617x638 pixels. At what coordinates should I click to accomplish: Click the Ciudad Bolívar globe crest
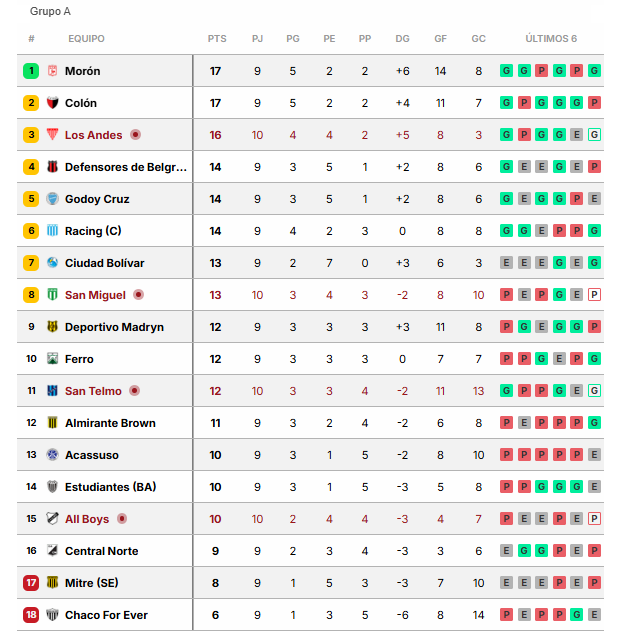52,263
